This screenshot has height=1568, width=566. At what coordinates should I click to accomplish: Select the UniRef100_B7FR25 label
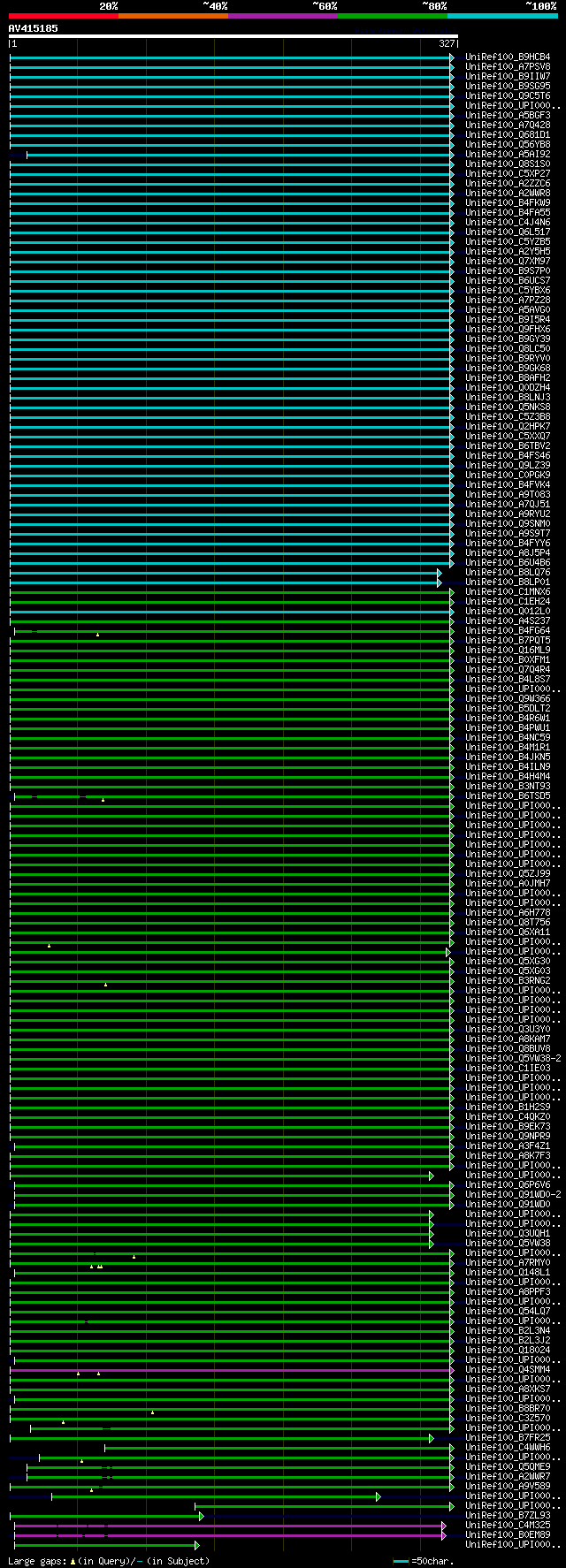click(508, 1438)
